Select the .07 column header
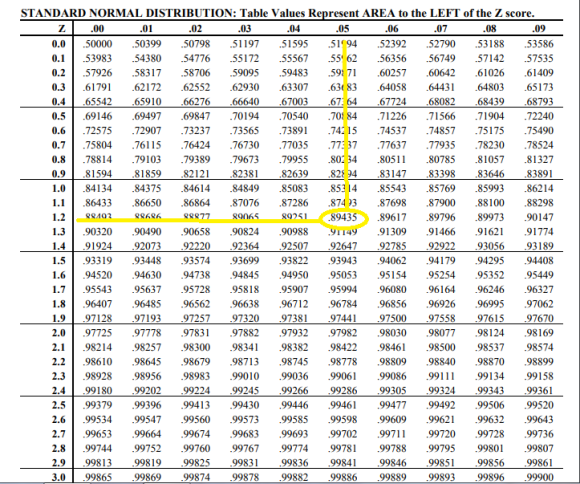Viewport: 580px width, 484px height. coord(441,28)
